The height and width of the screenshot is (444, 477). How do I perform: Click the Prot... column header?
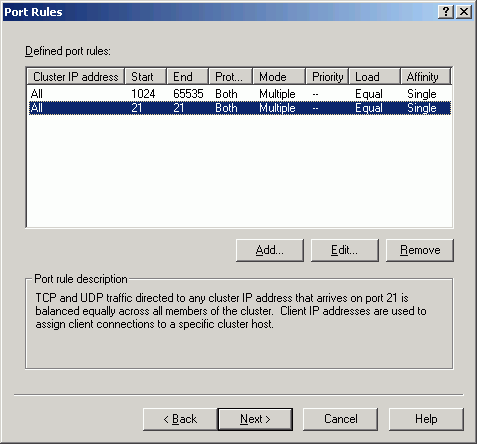point(231,77)
